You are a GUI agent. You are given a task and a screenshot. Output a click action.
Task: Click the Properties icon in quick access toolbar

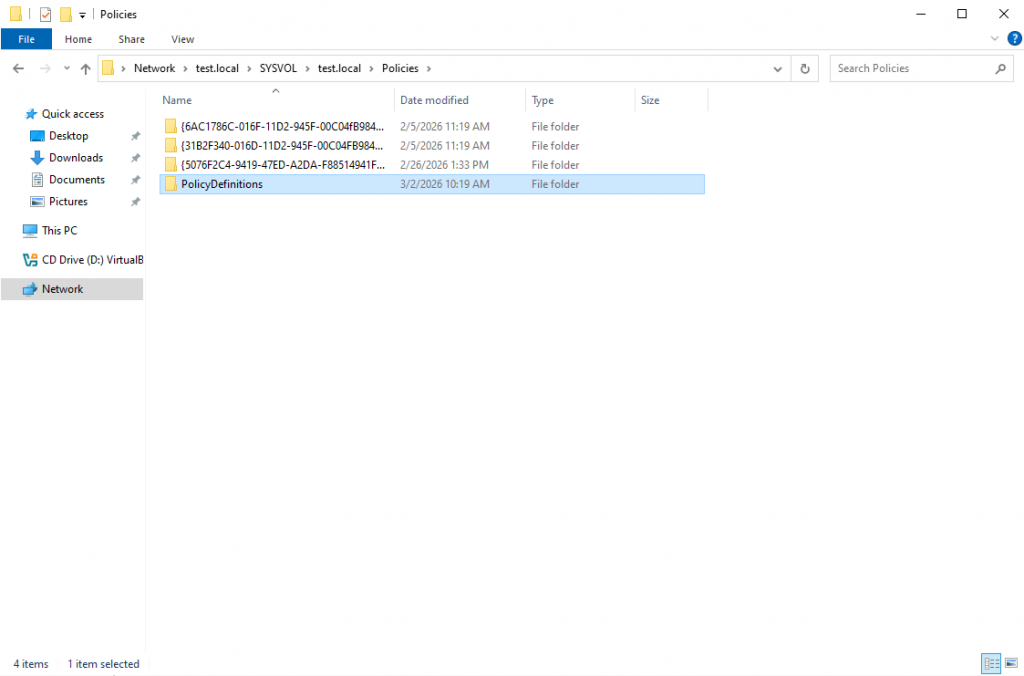click(x=45, y=14)
